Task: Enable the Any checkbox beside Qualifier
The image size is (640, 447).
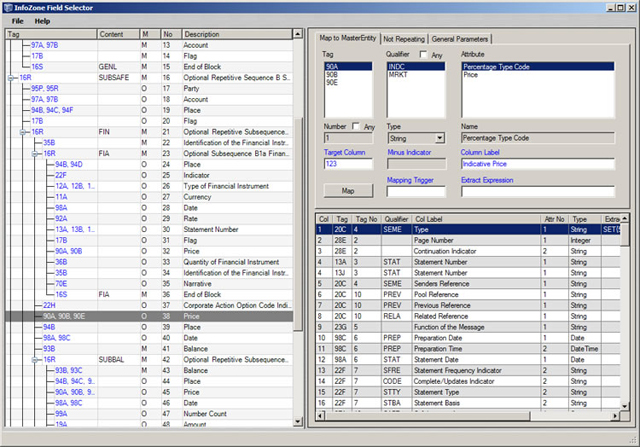Action: point(423,54)
